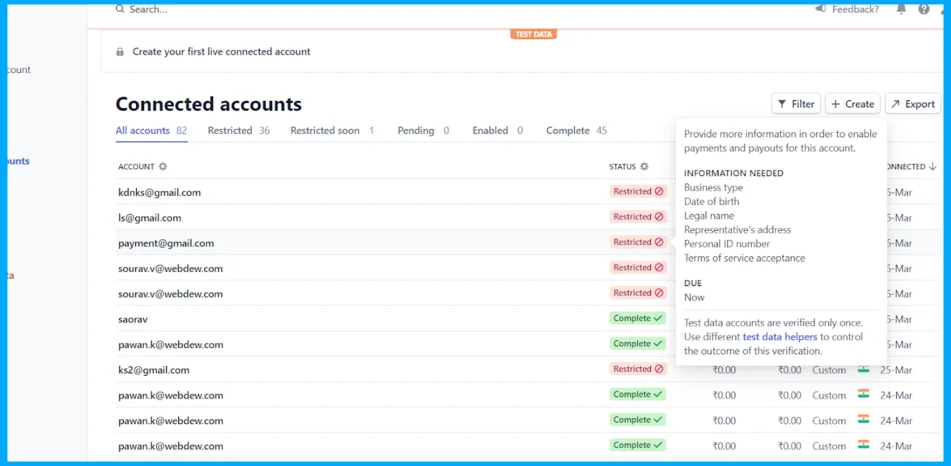Click the India flag in ks2@gmail.com row
The height and width of the screenshot is (466, 951).
[864, 369]
